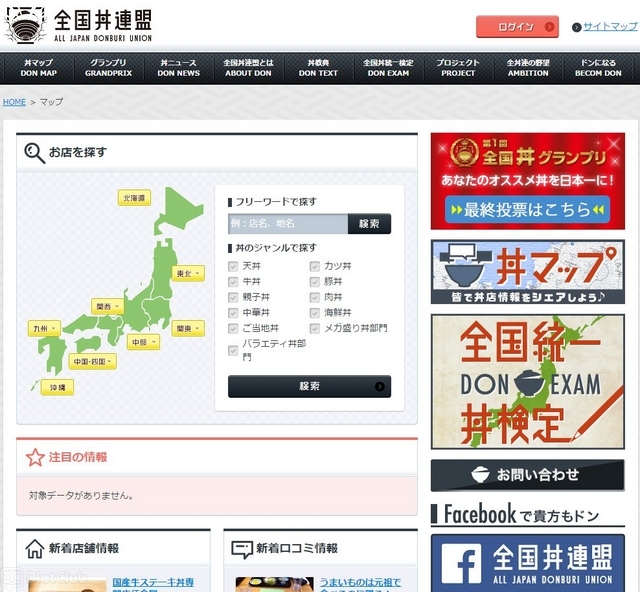Go to DON EXAM in navigation bar
This screenshot has height=592, width=640.
tap(388, 68)
